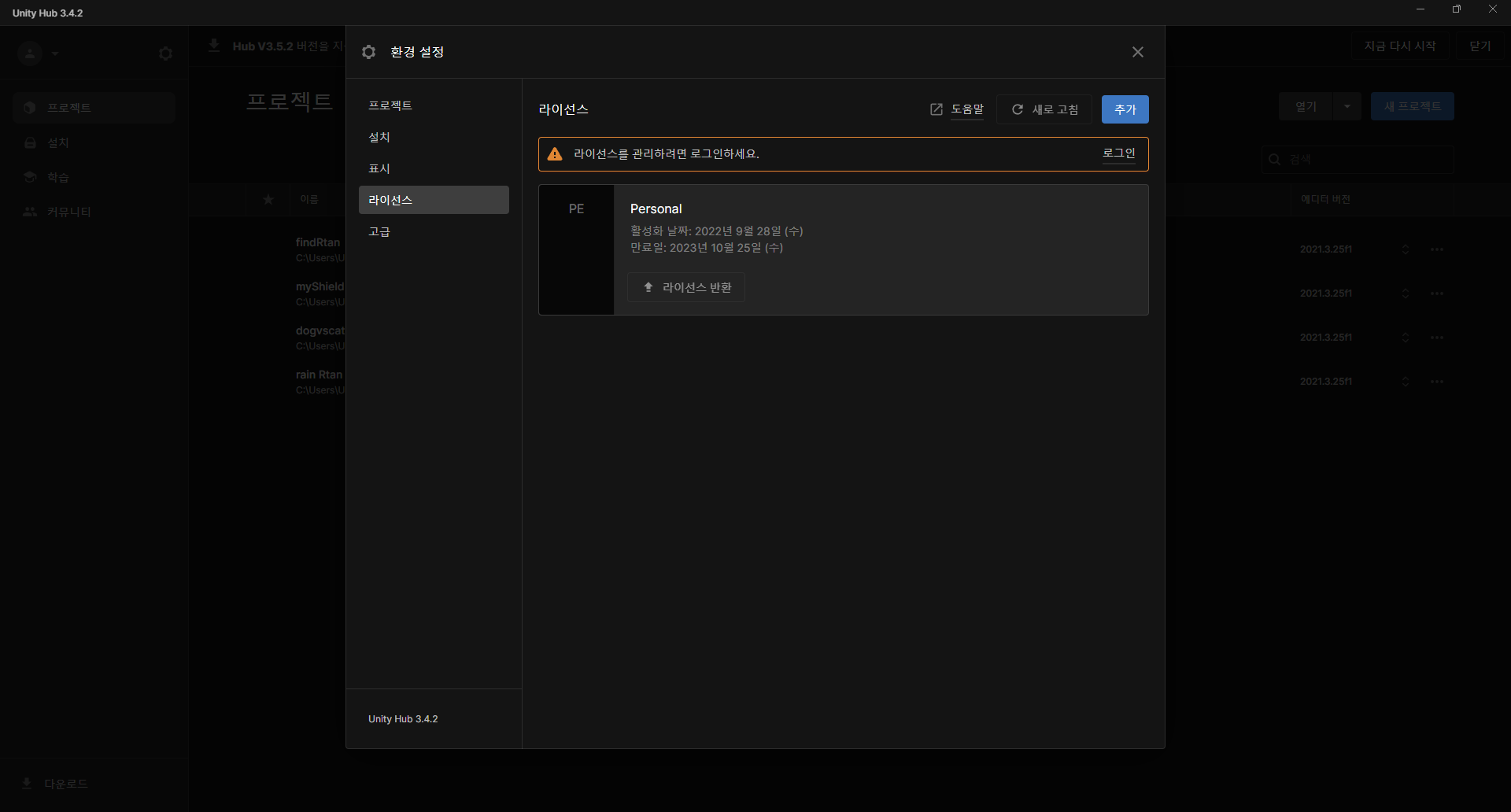Open the settings gear in Hub sidebar
The width and height of the screenshot is (1511, 812).
click(165, 54)
